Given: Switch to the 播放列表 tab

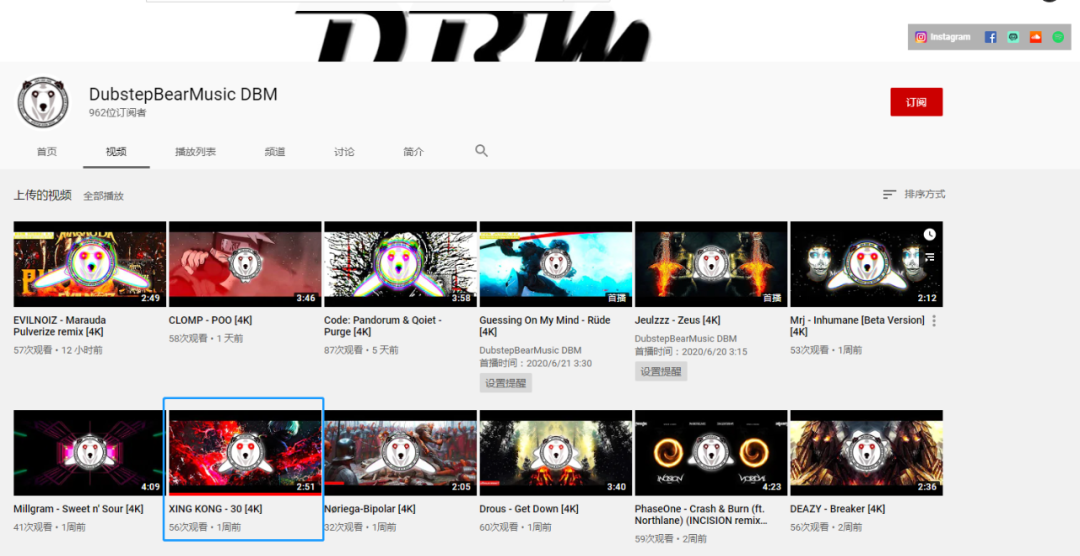Looking at the screenshot, I should pos(195,152).
